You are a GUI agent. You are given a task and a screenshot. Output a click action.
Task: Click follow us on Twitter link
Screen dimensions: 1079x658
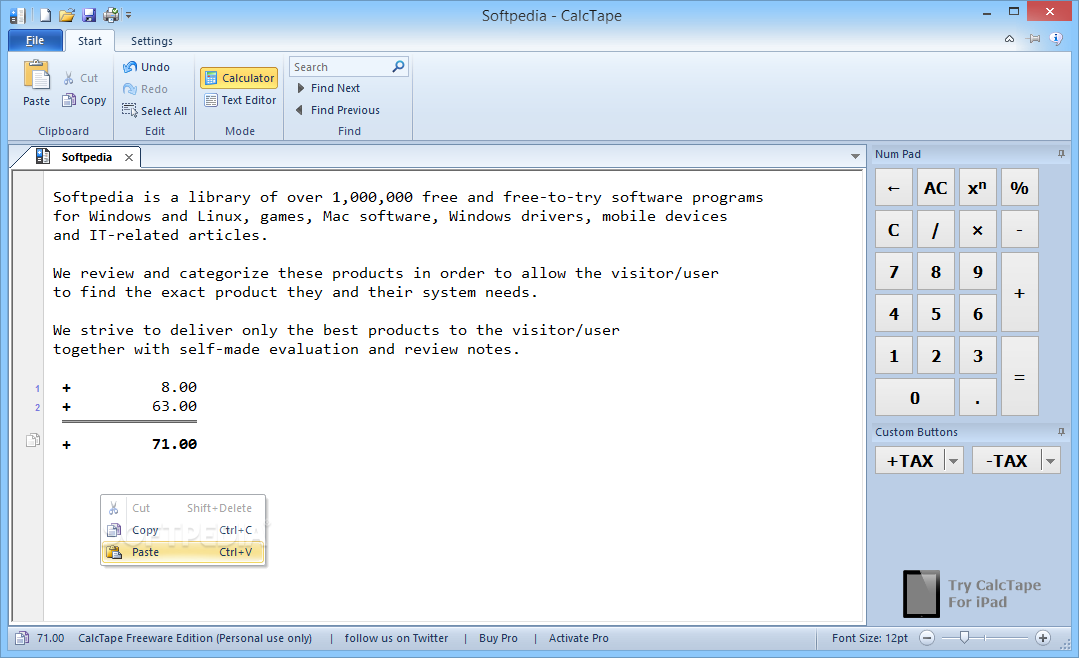(396, 638)
